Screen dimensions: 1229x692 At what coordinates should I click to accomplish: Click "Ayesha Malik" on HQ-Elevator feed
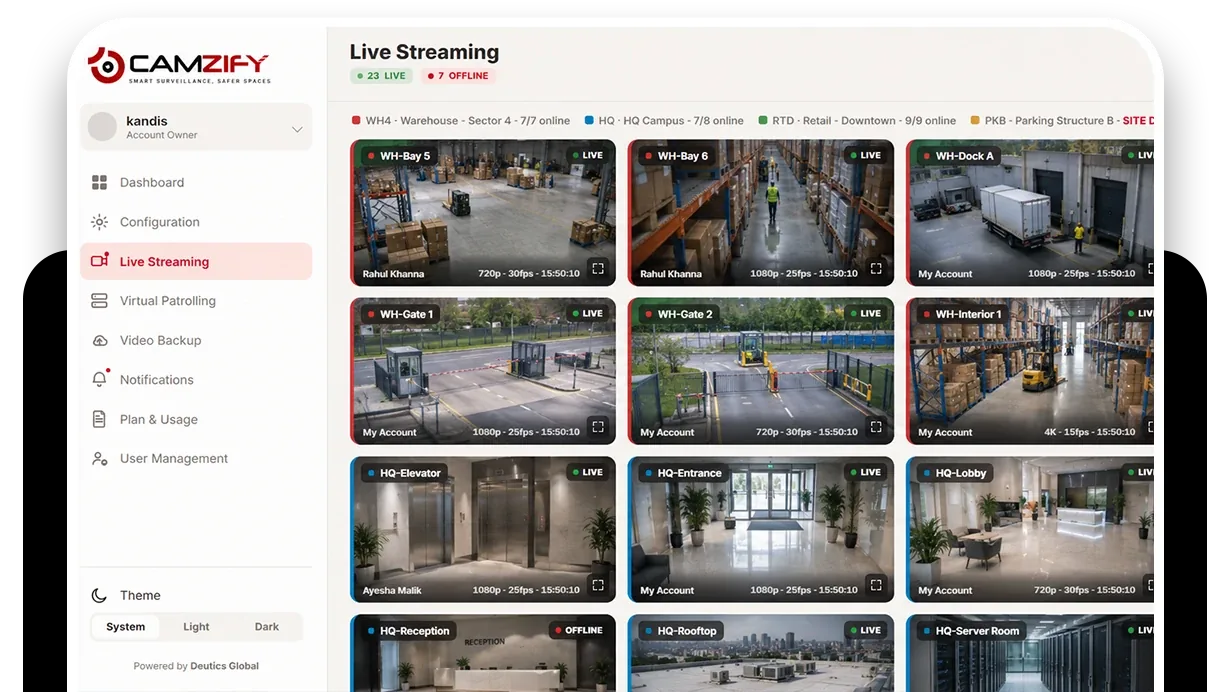point(392,591)
